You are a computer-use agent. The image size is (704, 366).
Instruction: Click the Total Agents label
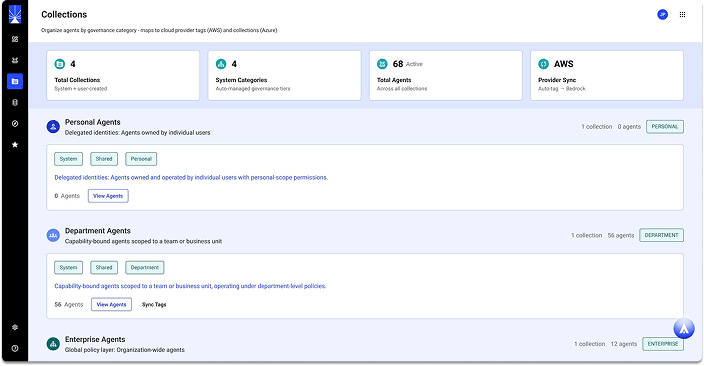click(394, 80)
